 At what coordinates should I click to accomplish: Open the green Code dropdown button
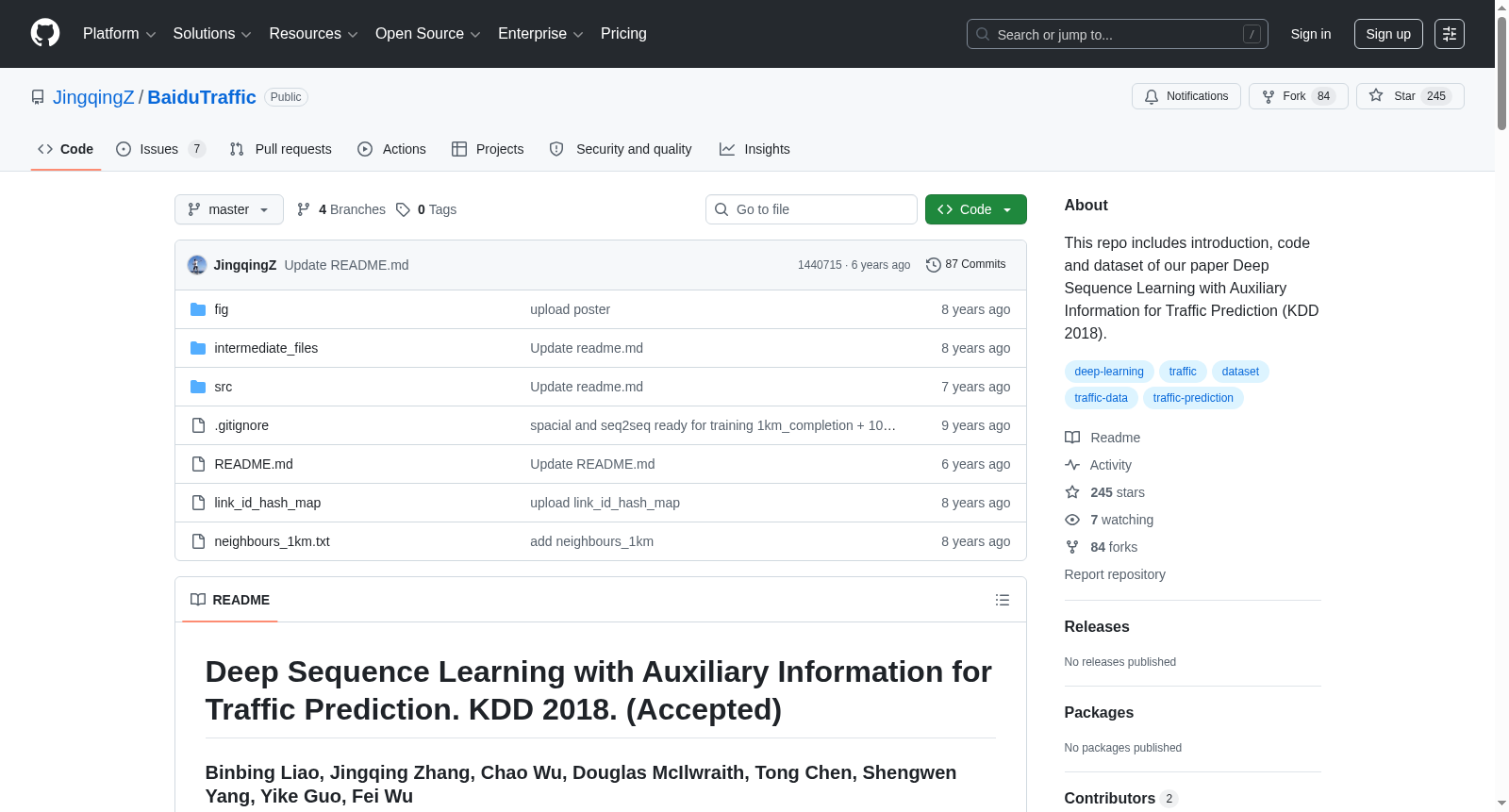[x=976, y=209]
